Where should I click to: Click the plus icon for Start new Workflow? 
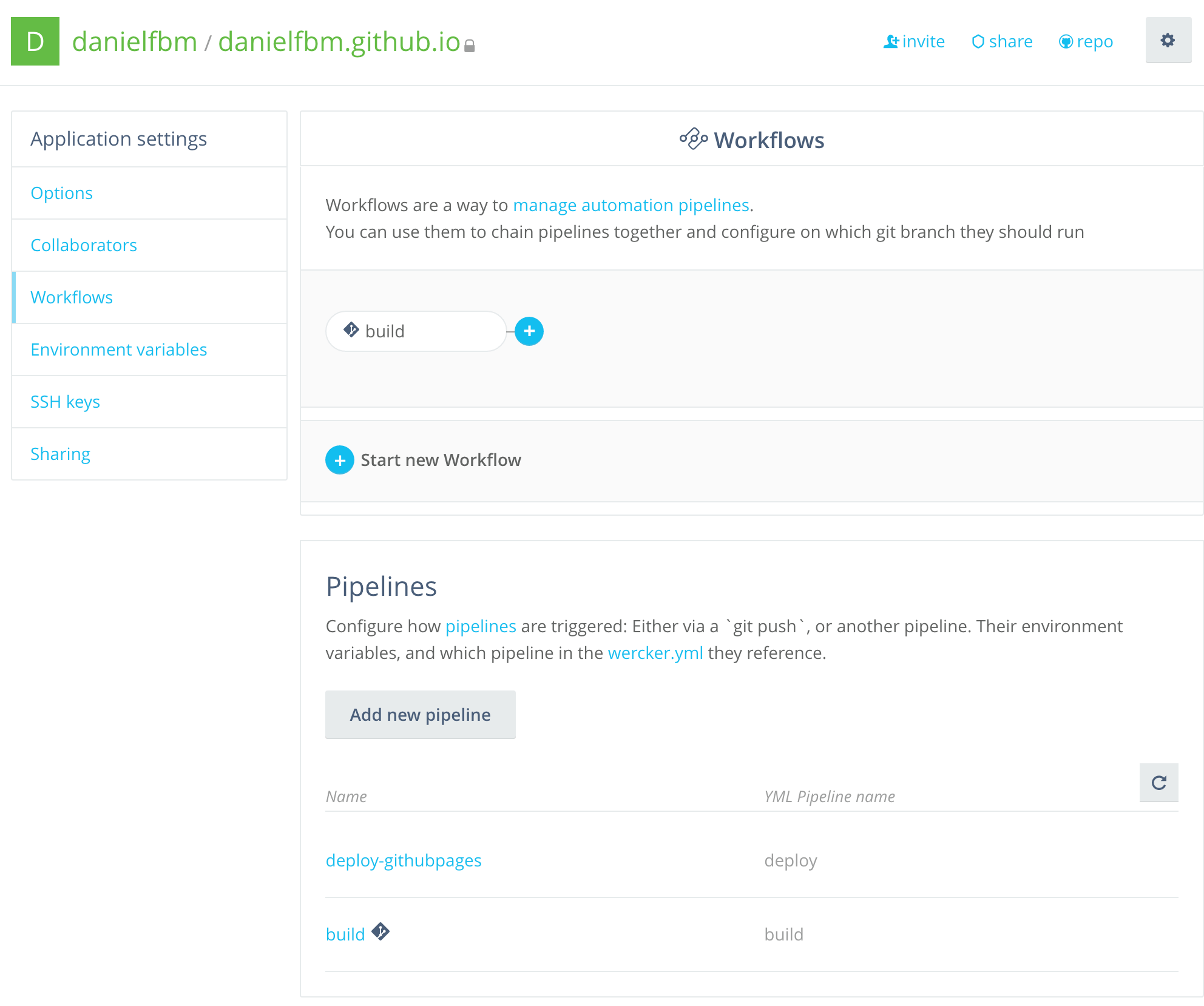[340, 460]
